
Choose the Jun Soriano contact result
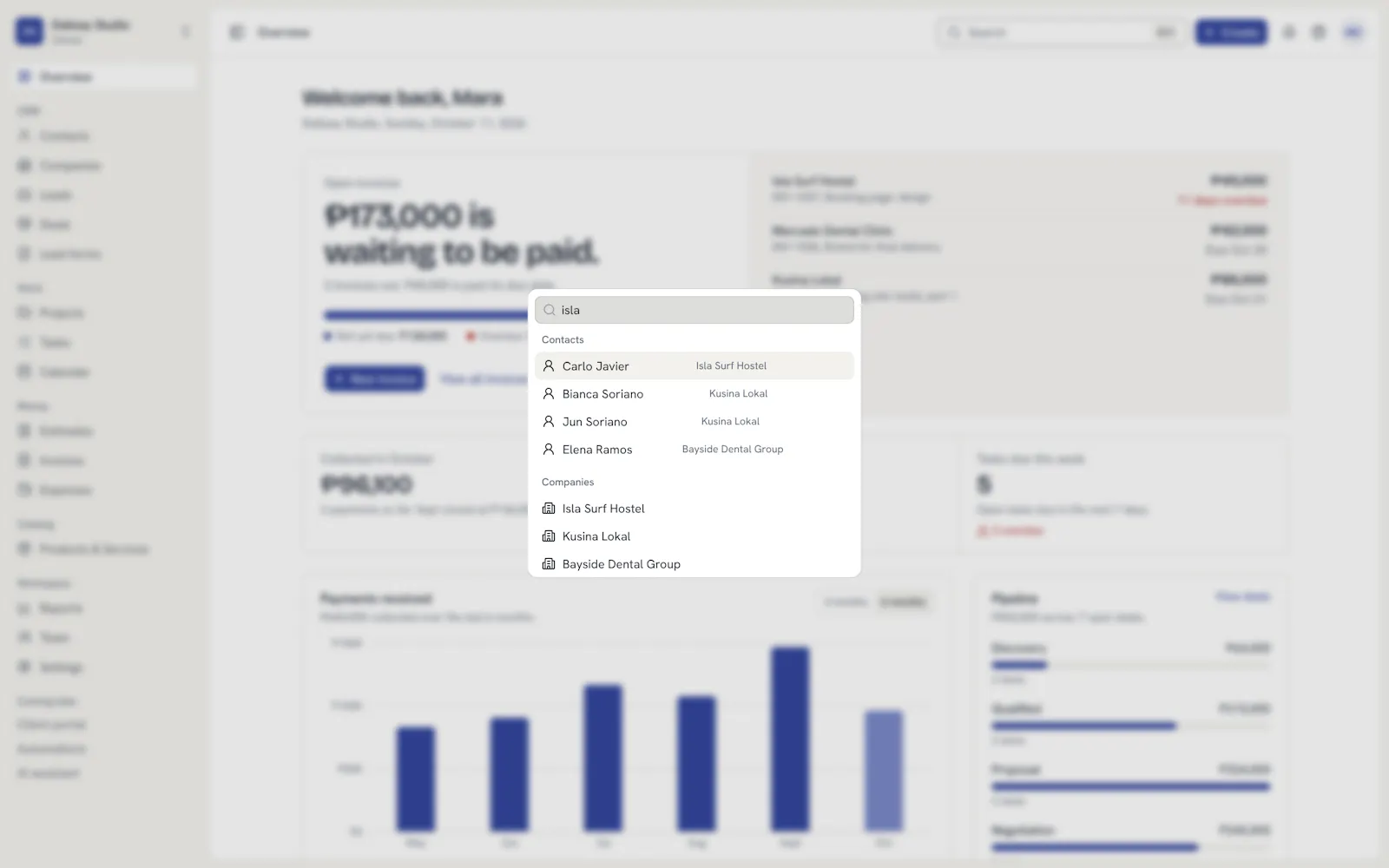694,422
